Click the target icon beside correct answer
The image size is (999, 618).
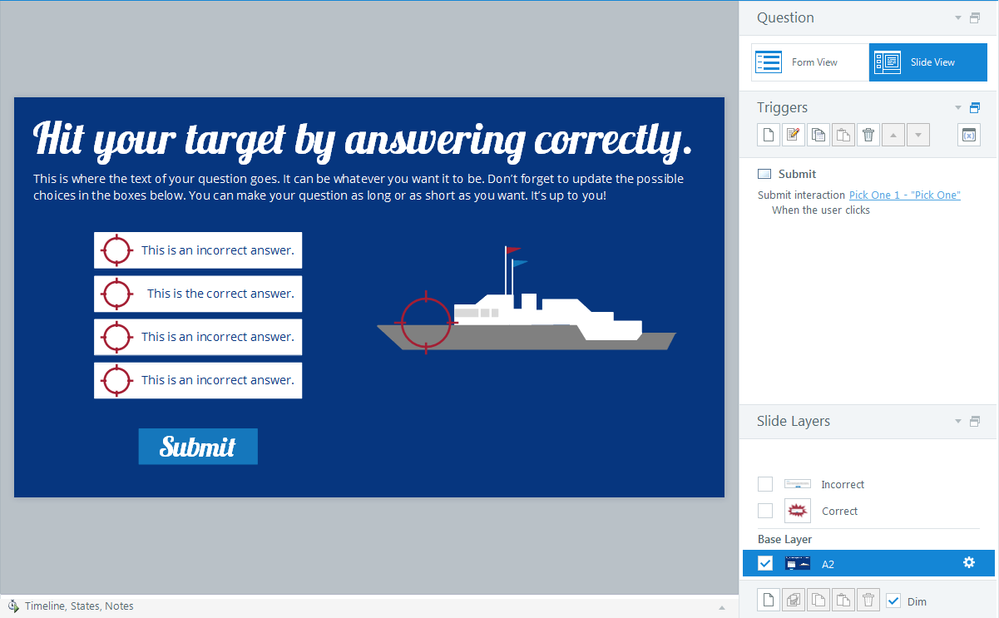click(117, 294)
